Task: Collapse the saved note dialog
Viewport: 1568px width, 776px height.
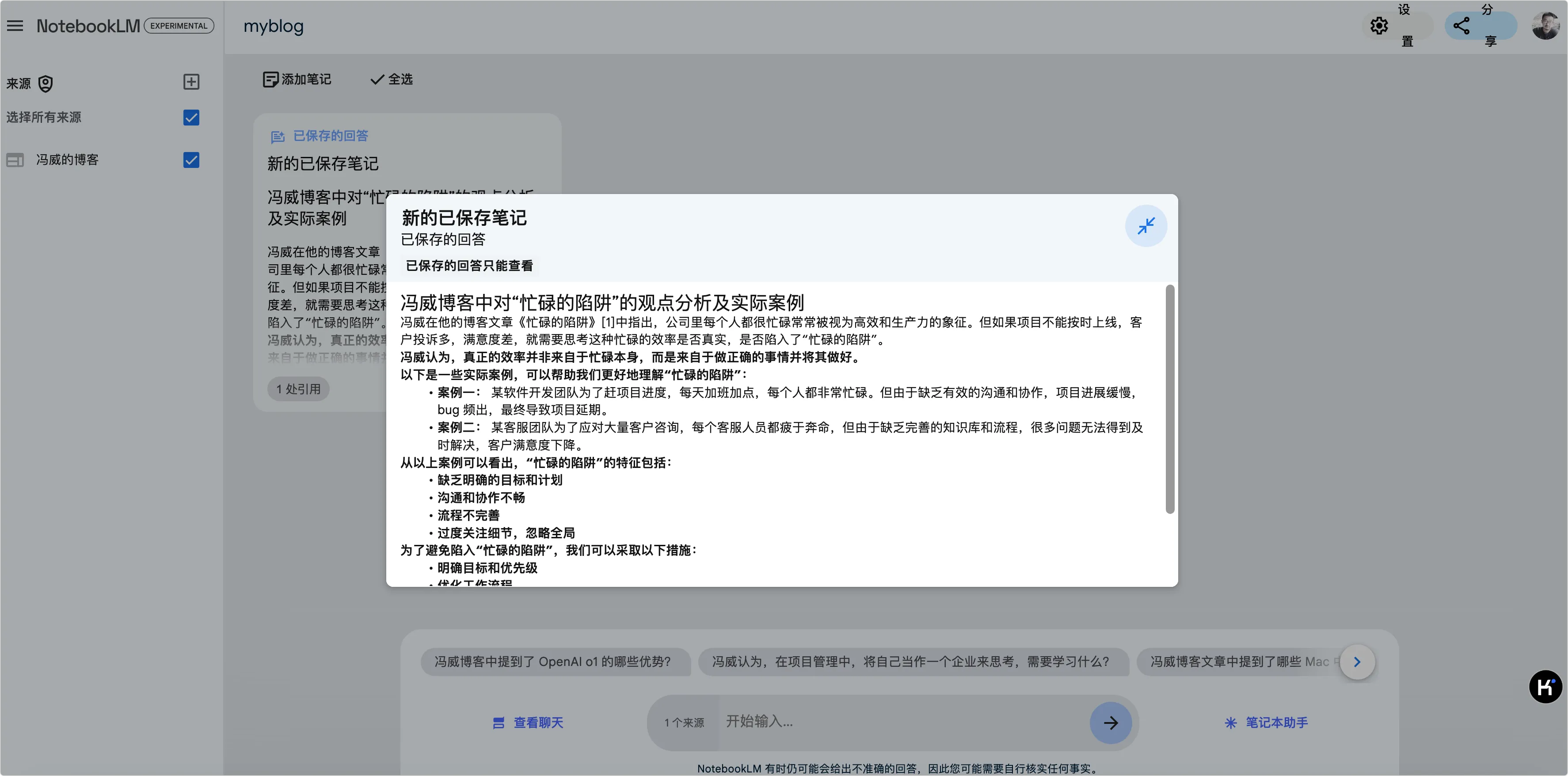Action: pos(1146,226)
